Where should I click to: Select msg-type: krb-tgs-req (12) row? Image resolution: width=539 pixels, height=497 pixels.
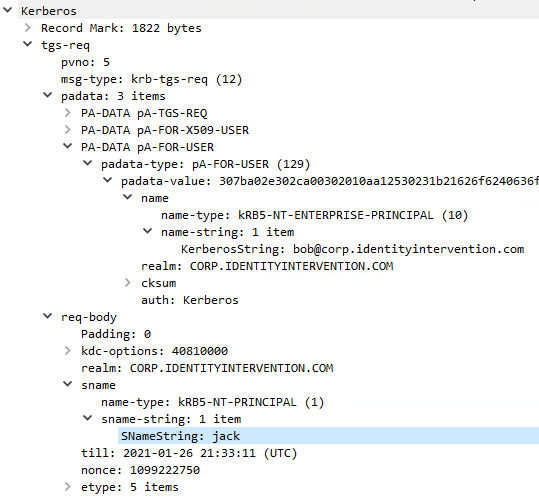[152, 79]
